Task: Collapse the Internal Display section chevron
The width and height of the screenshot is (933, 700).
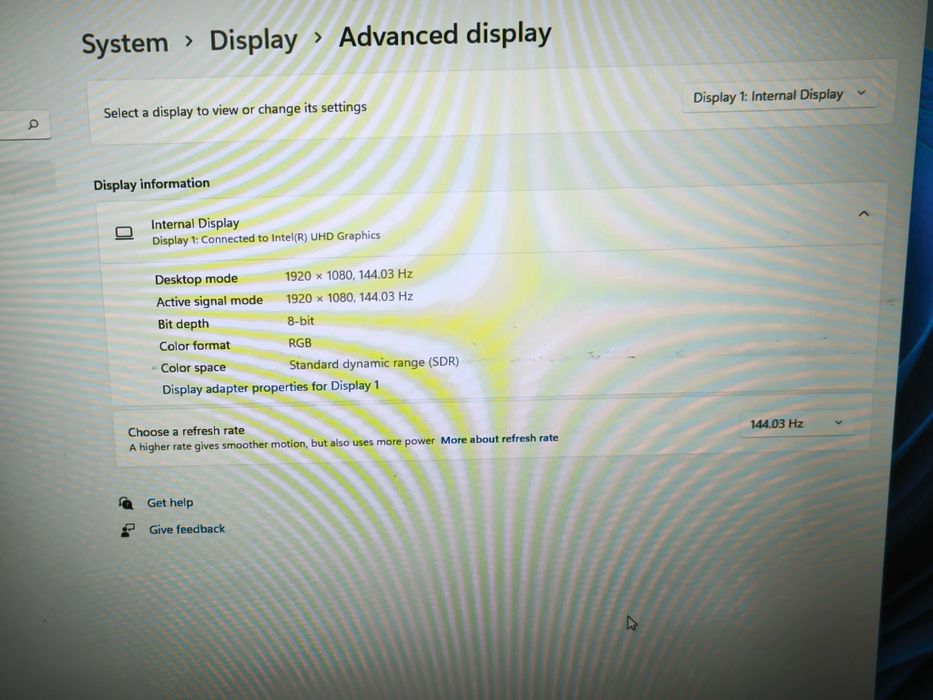Action: click(x=864, y=213)
